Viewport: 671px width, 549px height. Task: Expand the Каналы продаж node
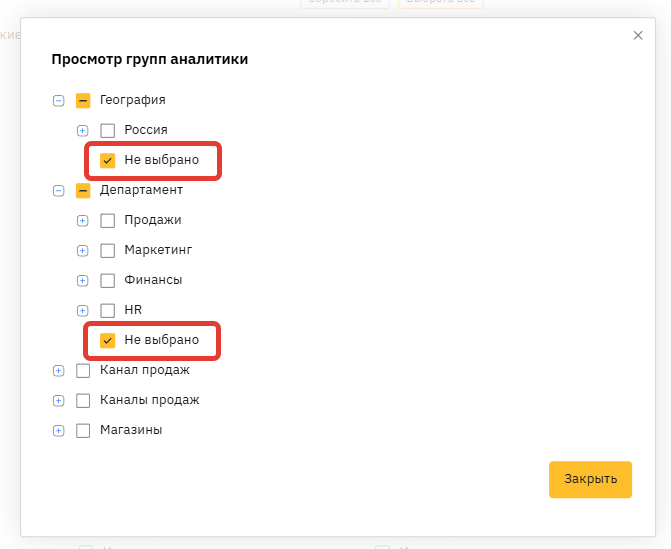[58, 400]
